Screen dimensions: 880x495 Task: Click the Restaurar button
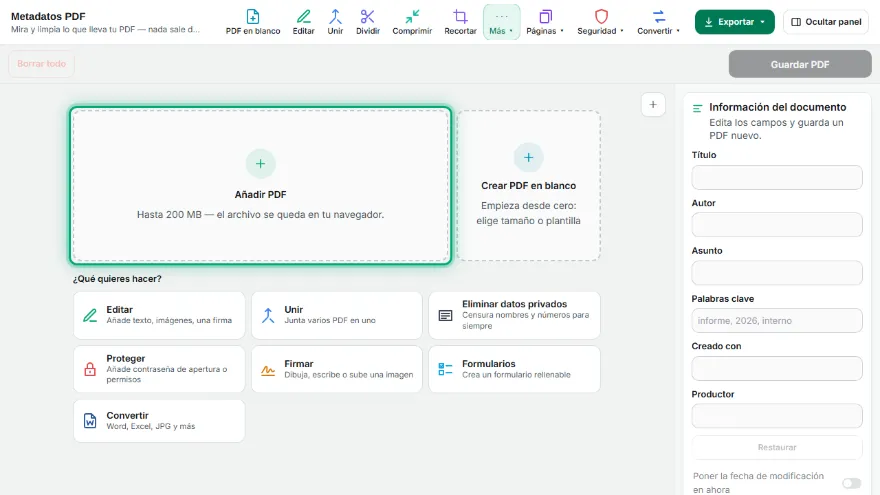pos(777,447)
